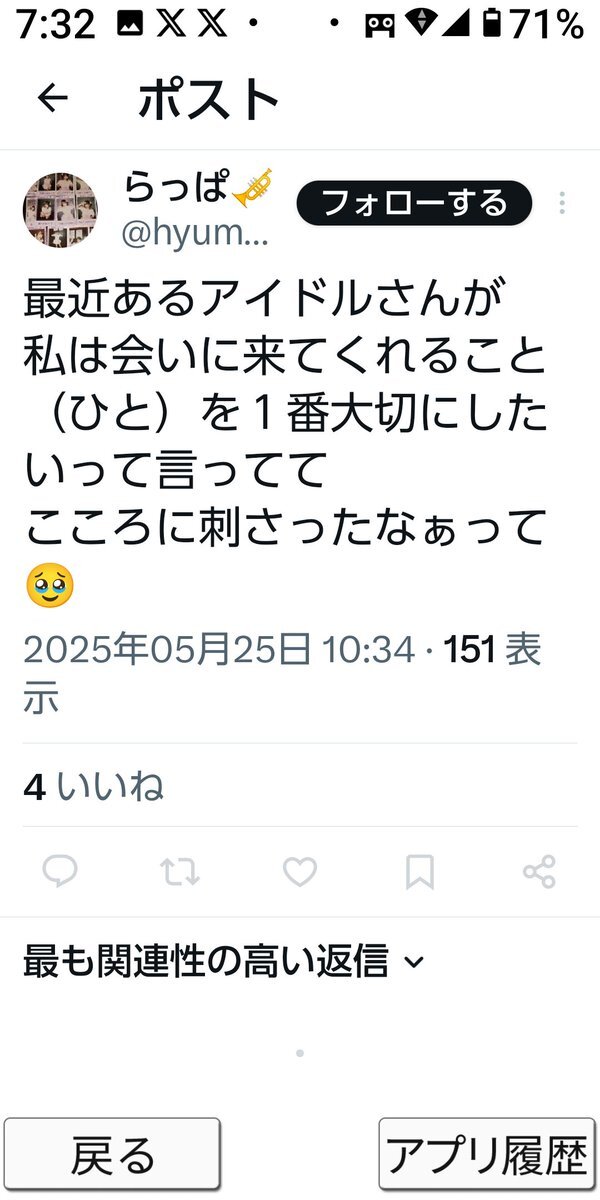Open the share icon
Image resolution: width=600 pixels, height=1200 pixels.
(x=539, y=872)
